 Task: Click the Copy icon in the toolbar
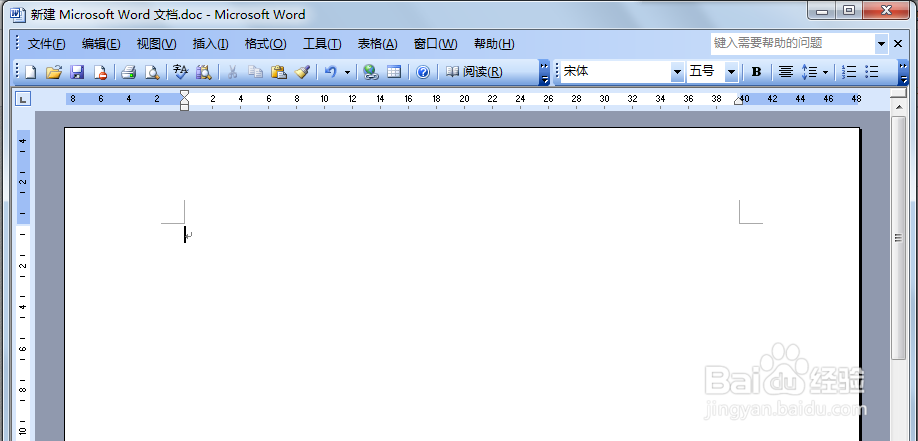point(255,72)
